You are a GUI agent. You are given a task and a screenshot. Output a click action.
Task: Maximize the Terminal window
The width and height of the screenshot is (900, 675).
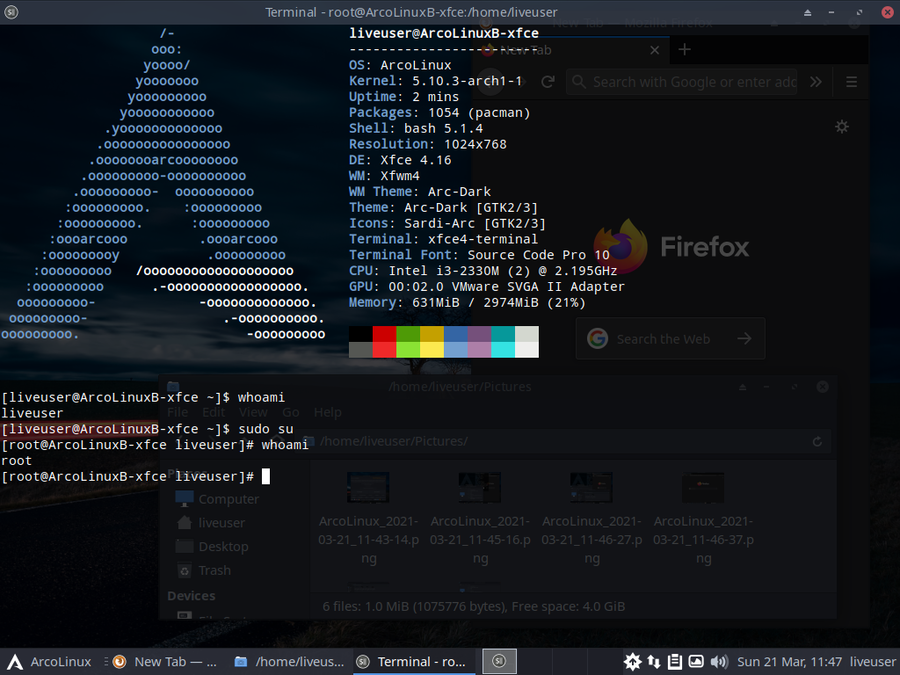[x=859, y=12]
